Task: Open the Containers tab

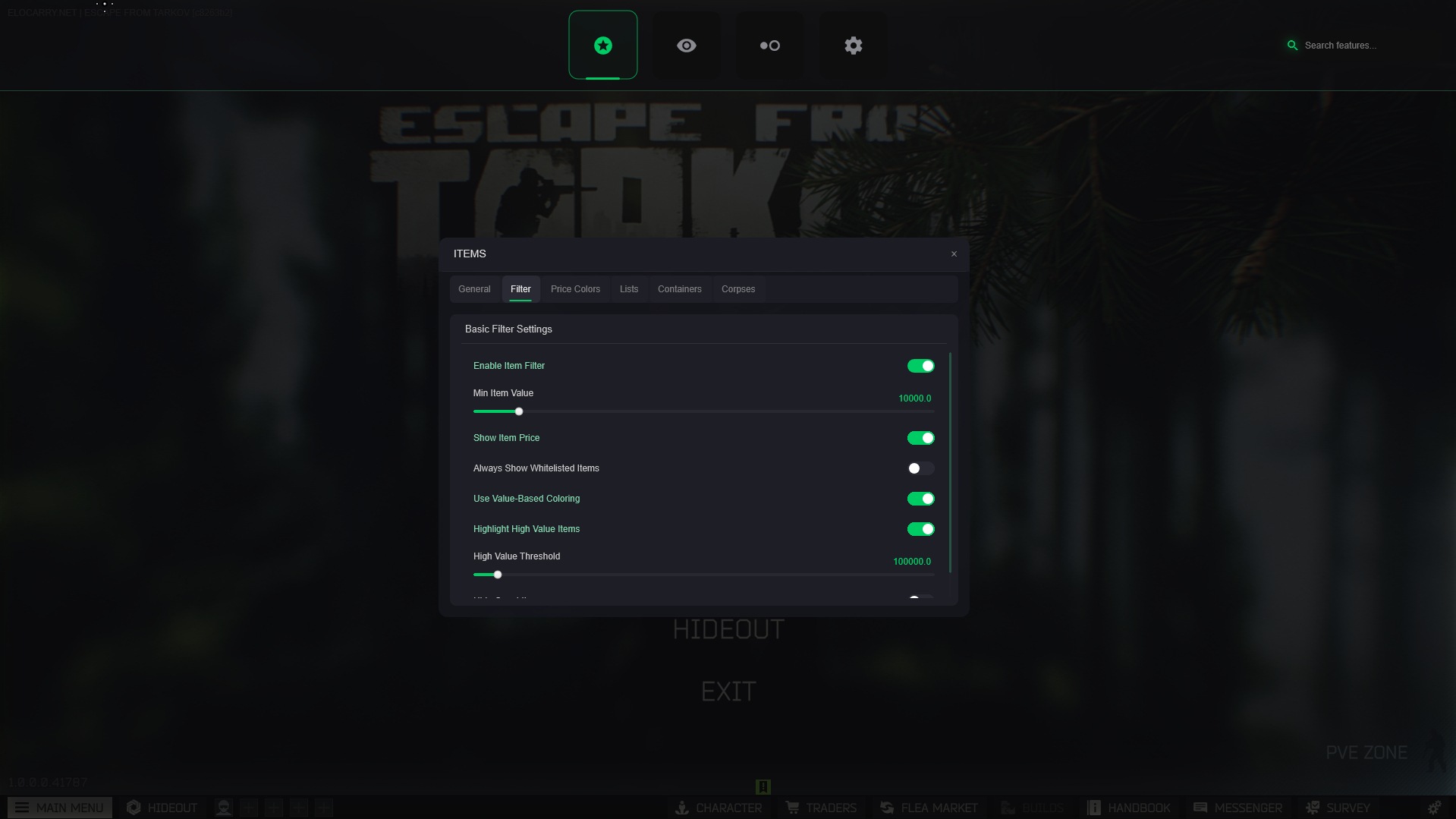Action: click(679, 289)
